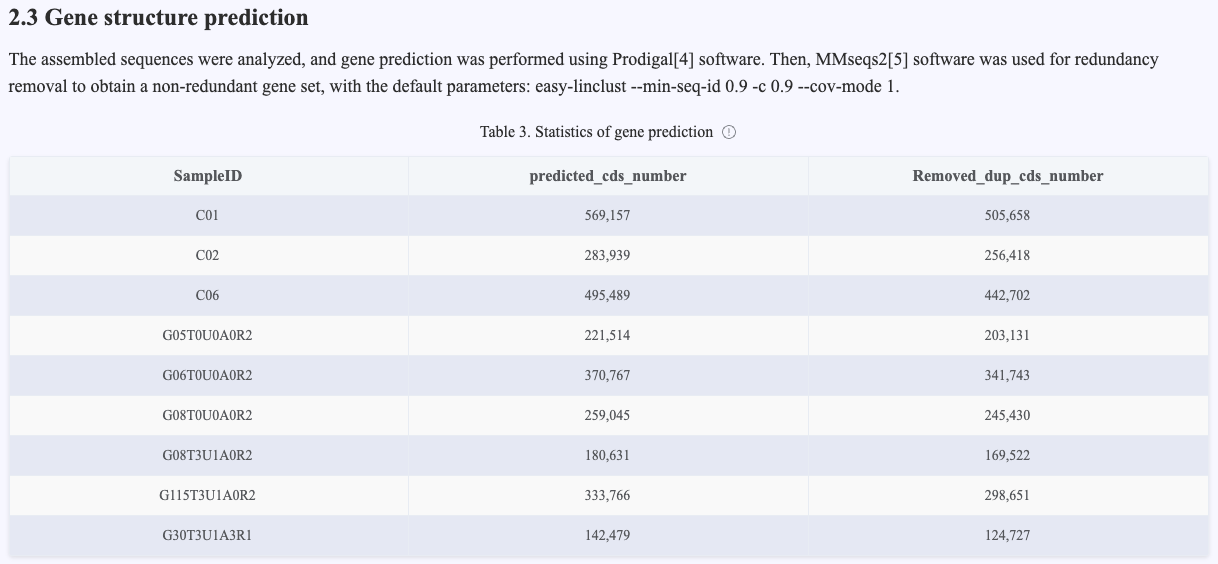1218x564 pixels.
Task: Click the 569,157 predicted CDS value
Action: pos(608,215)
